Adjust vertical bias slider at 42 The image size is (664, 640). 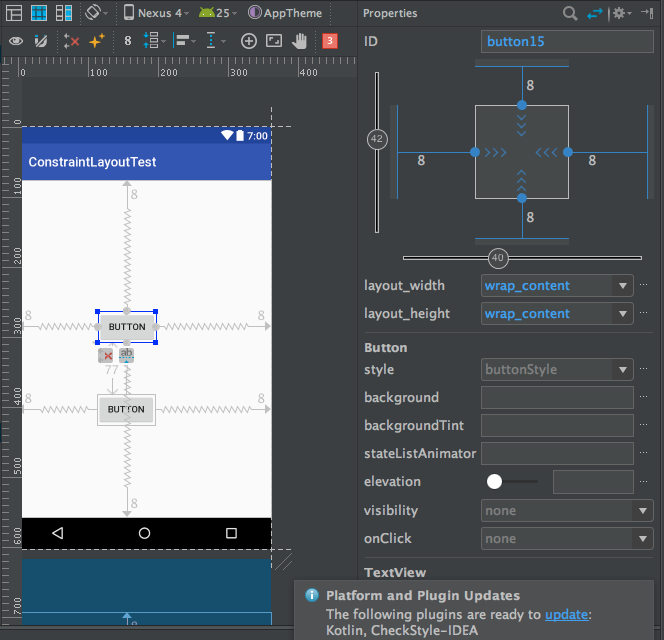pos(377,139)
